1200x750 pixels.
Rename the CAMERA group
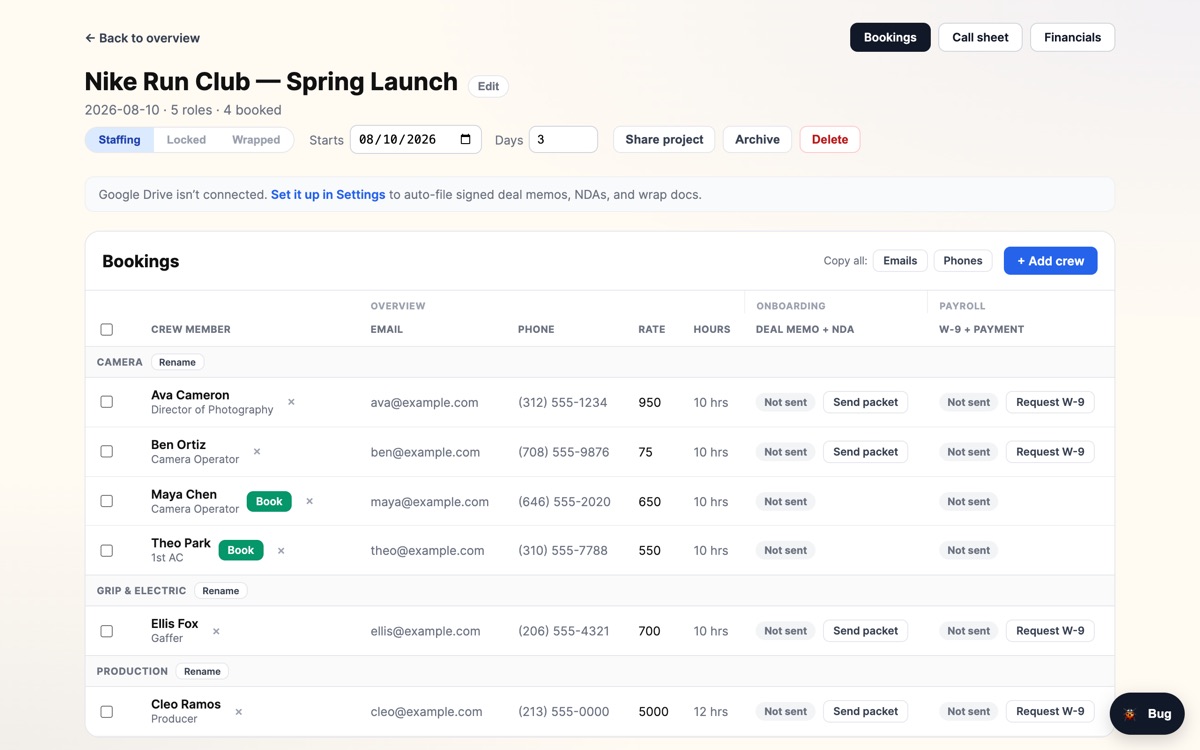177,362
